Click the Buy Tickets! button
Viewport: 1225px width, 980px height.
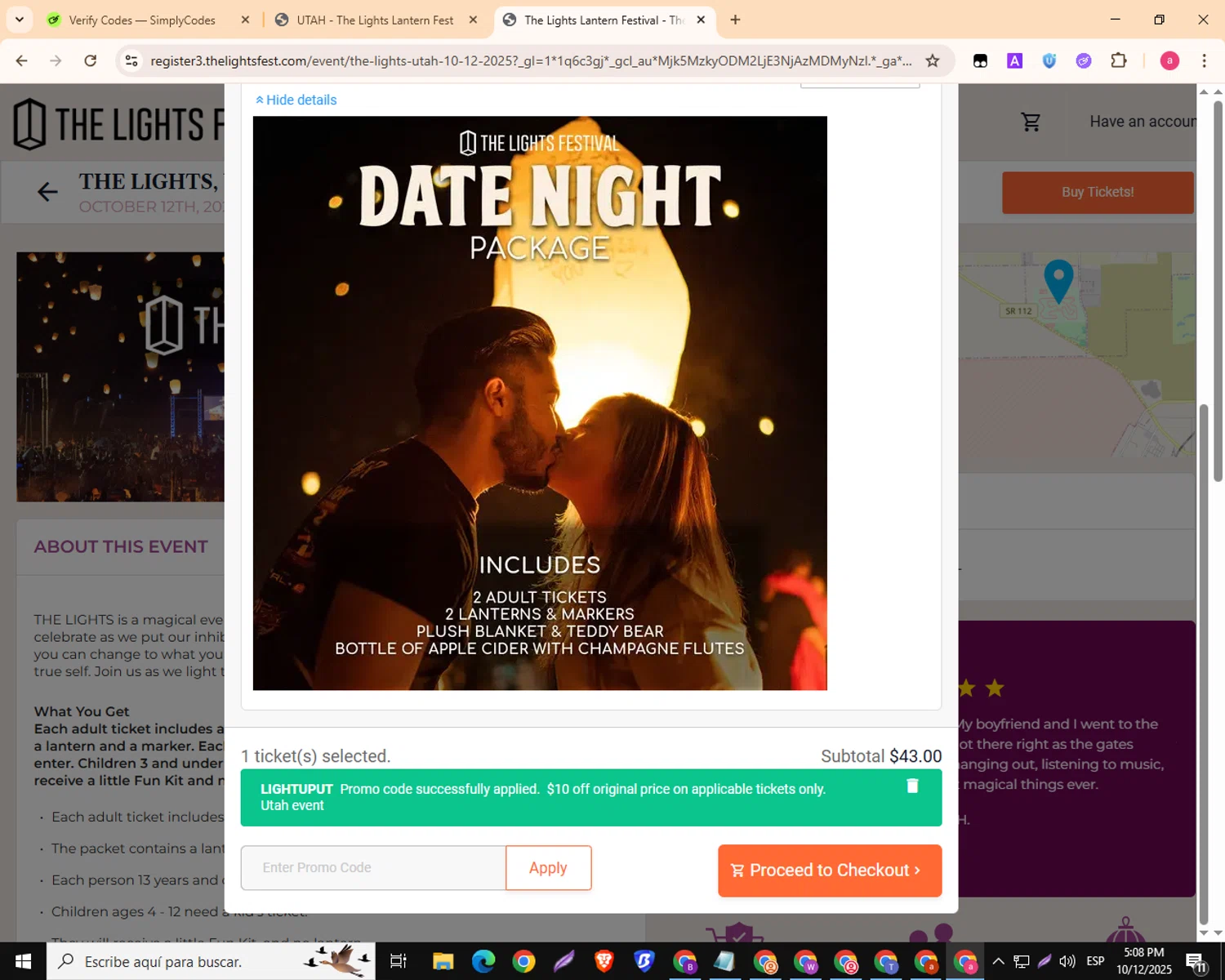point(1098,193)
